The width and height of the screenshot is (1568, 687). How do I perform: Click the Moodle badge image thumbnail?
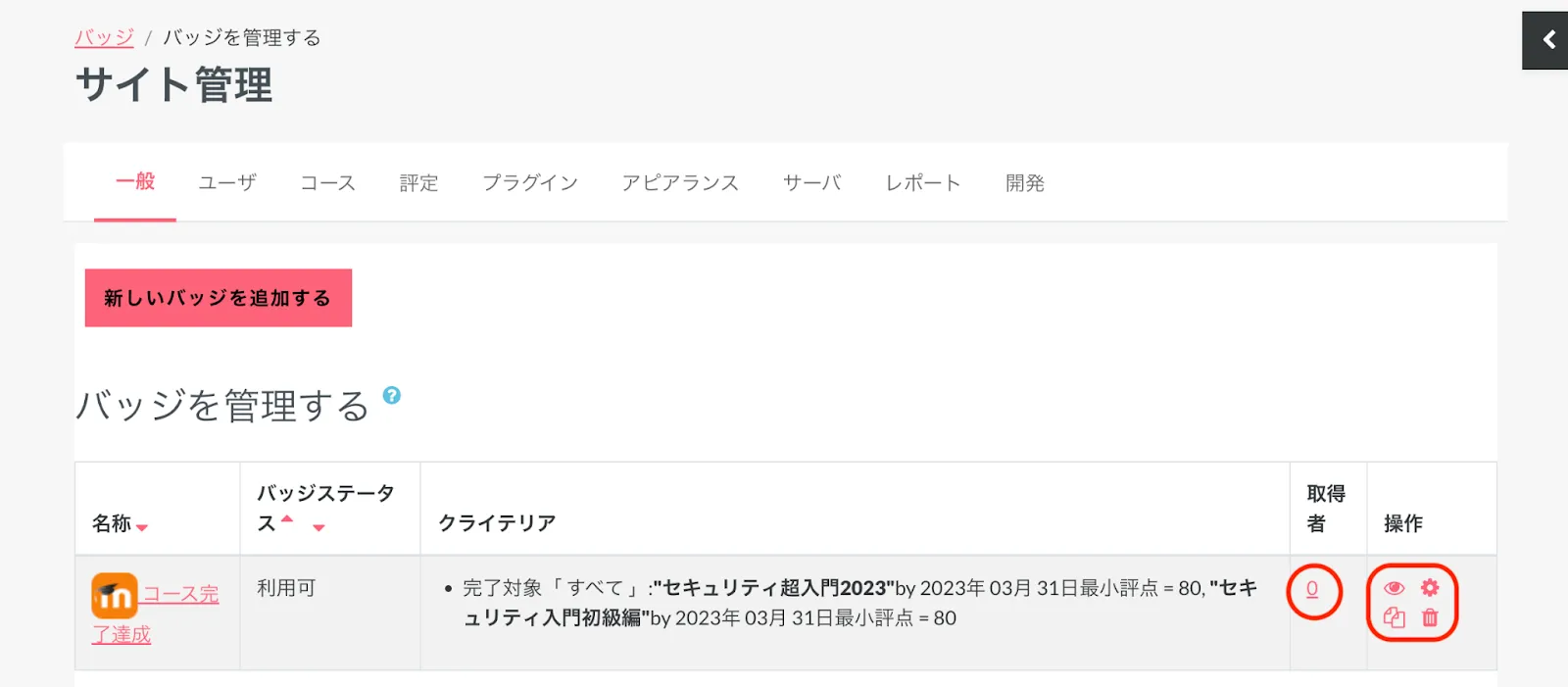pyautogui.click(x=115, y=596)
